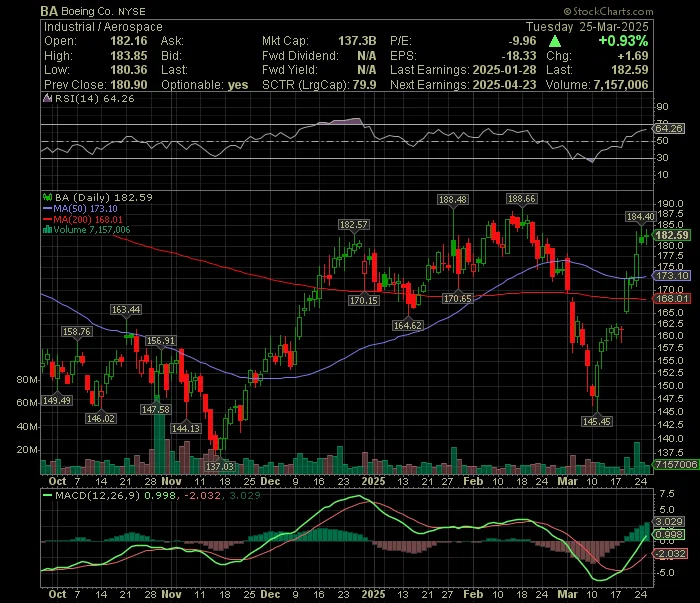Click the MA(200) 168.01 legend text

[88, 219]
